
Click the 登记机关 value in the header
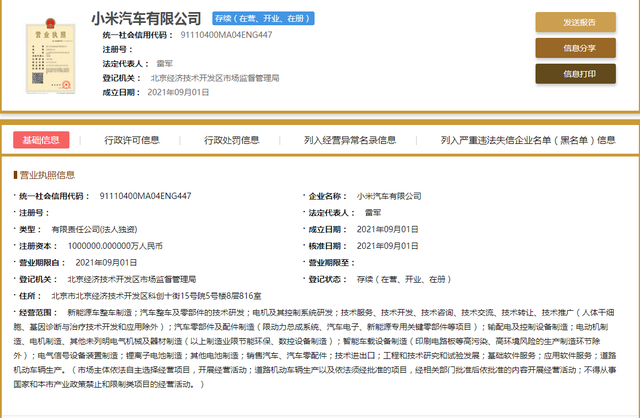[x=214, y=76]
